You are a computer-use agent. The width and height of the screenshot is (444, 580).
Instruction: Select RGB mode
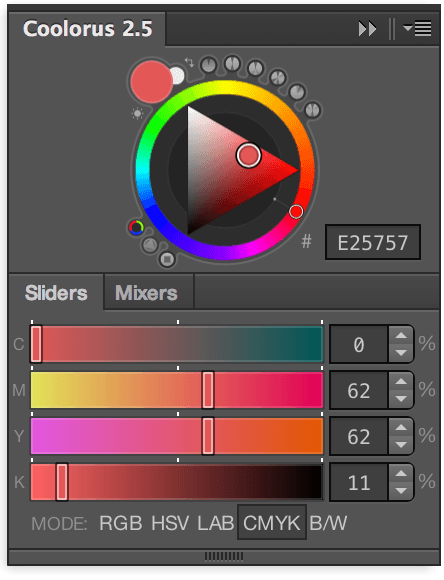coord(121,523)
